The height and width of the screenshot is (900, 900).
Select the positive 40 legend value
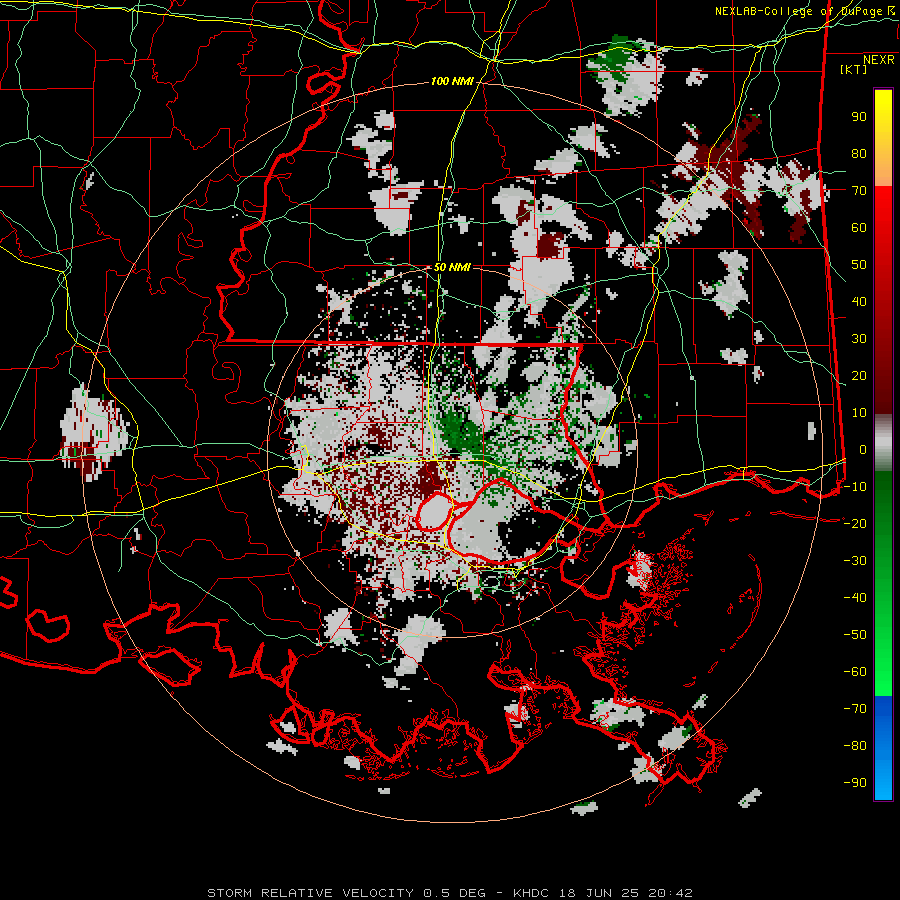click(x=859, y=302)
